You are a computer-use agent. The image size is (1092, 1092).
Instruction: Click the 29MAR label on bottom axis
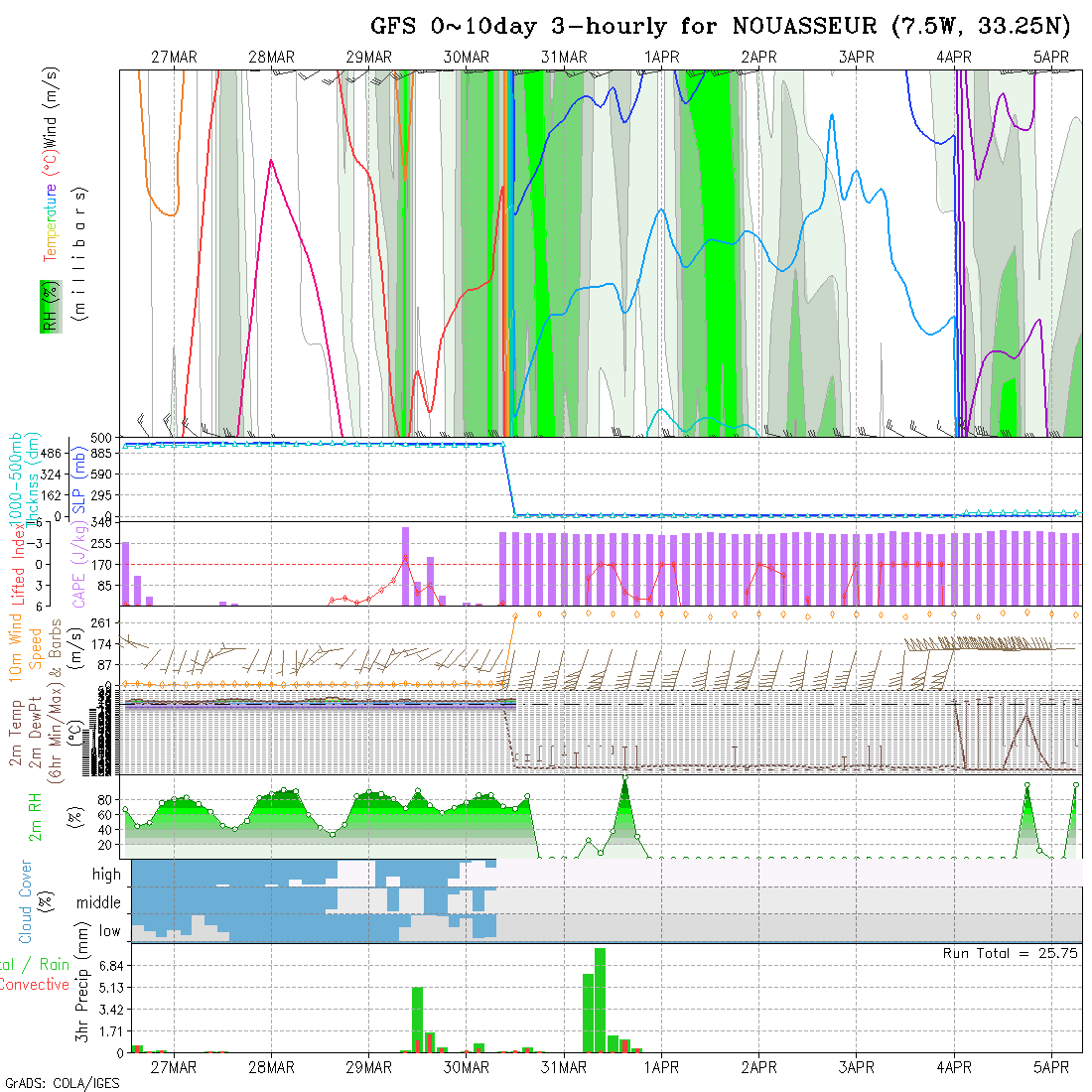coord(368,1067)
